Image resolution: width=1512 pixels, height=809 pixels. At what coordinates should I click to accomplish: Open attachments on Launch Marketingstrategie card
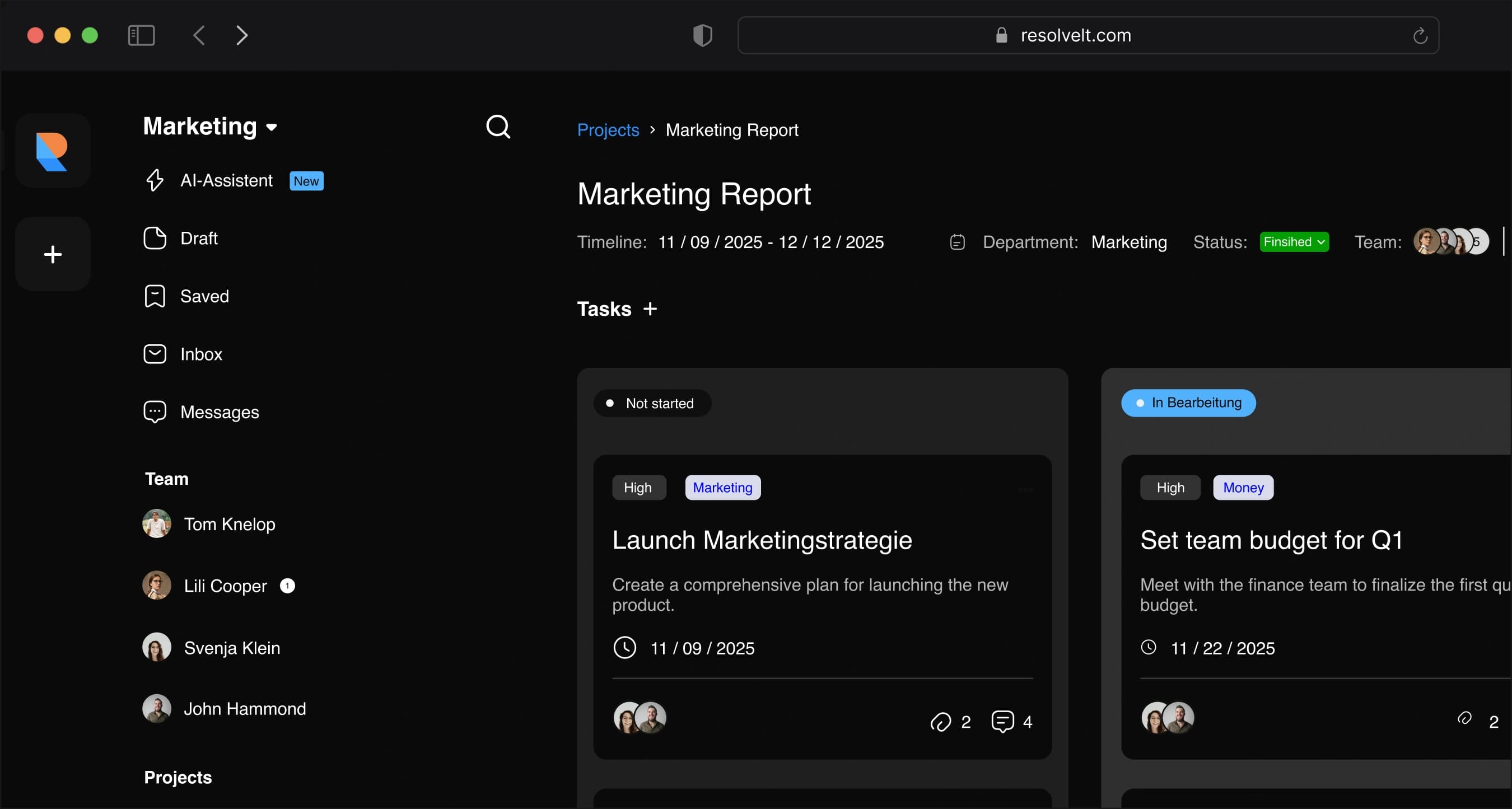[940, 721]
